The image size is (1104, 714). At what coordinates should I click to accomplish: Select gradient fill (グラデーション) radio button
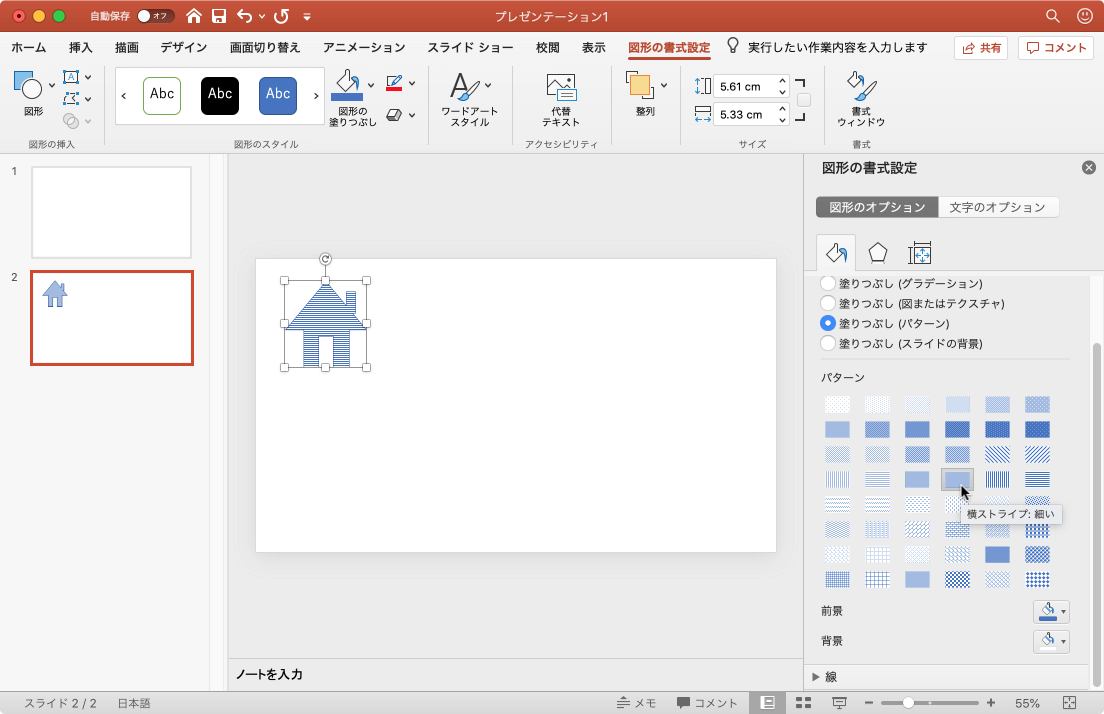pyautogui.click(x=828, y=284)
